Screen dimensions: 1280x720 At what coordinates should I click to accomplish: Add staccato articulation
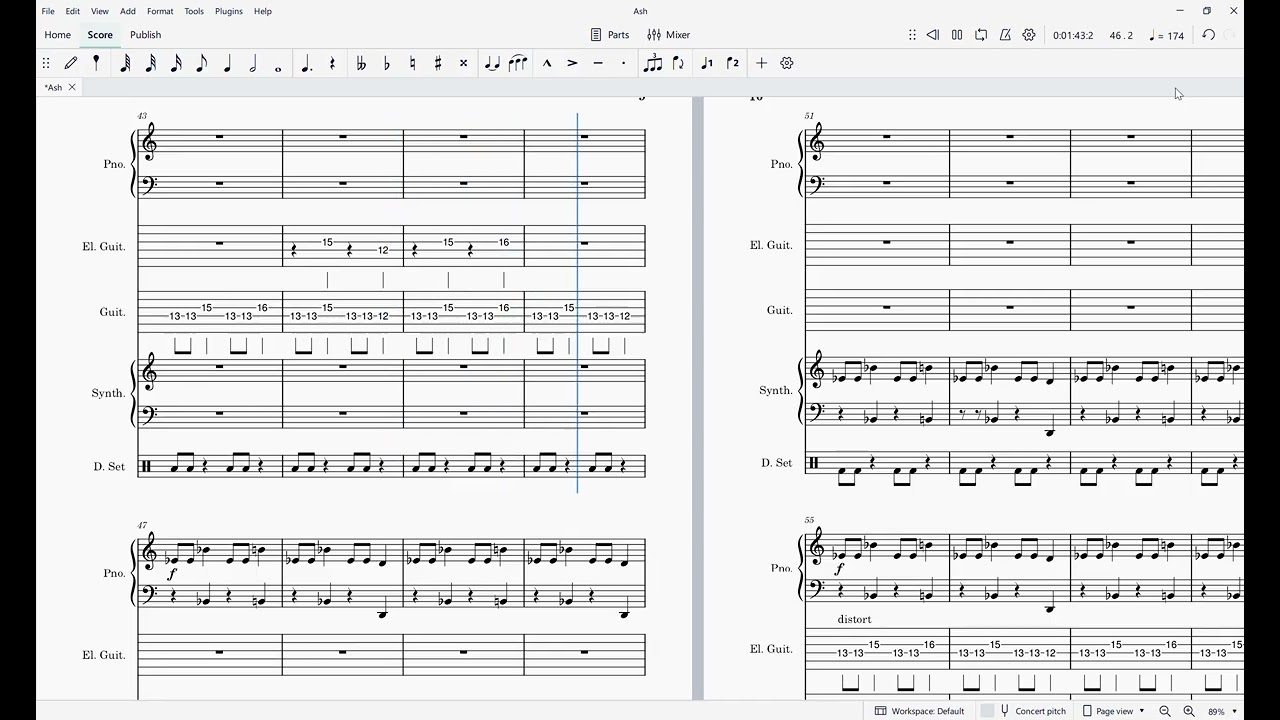click(623, 63)
